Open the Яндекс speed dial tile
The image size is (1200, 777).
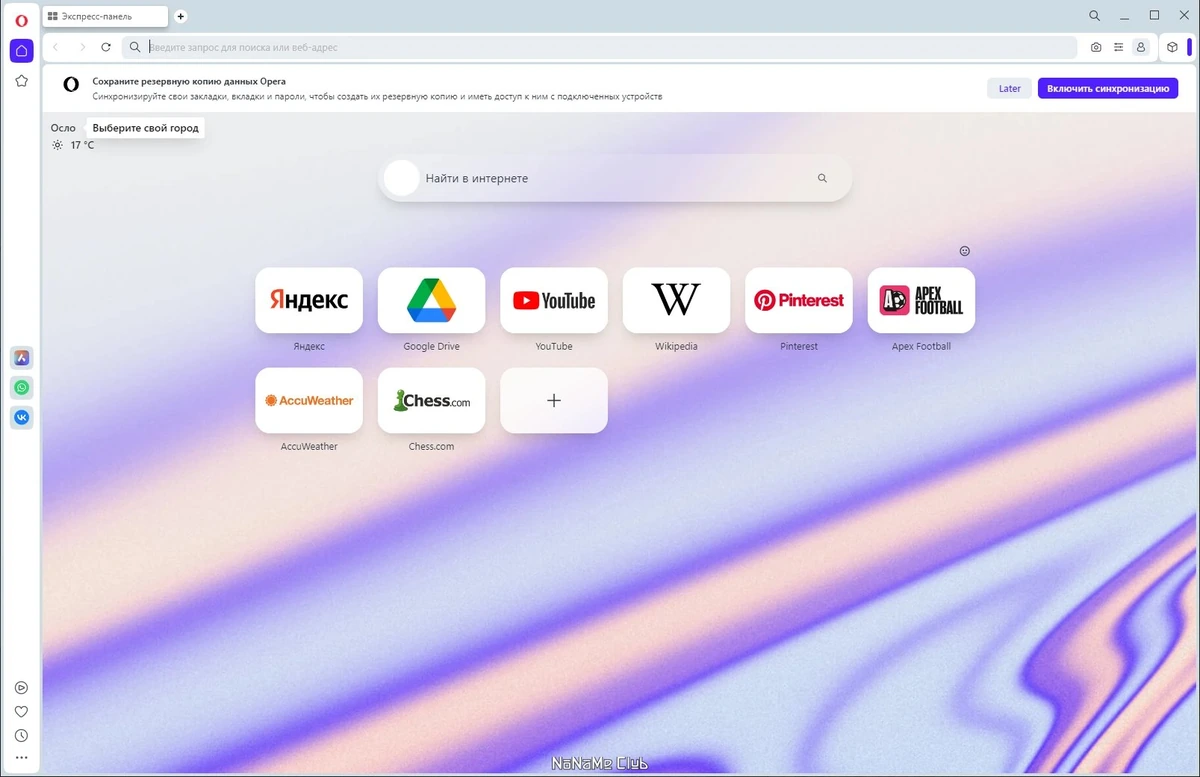309,300
